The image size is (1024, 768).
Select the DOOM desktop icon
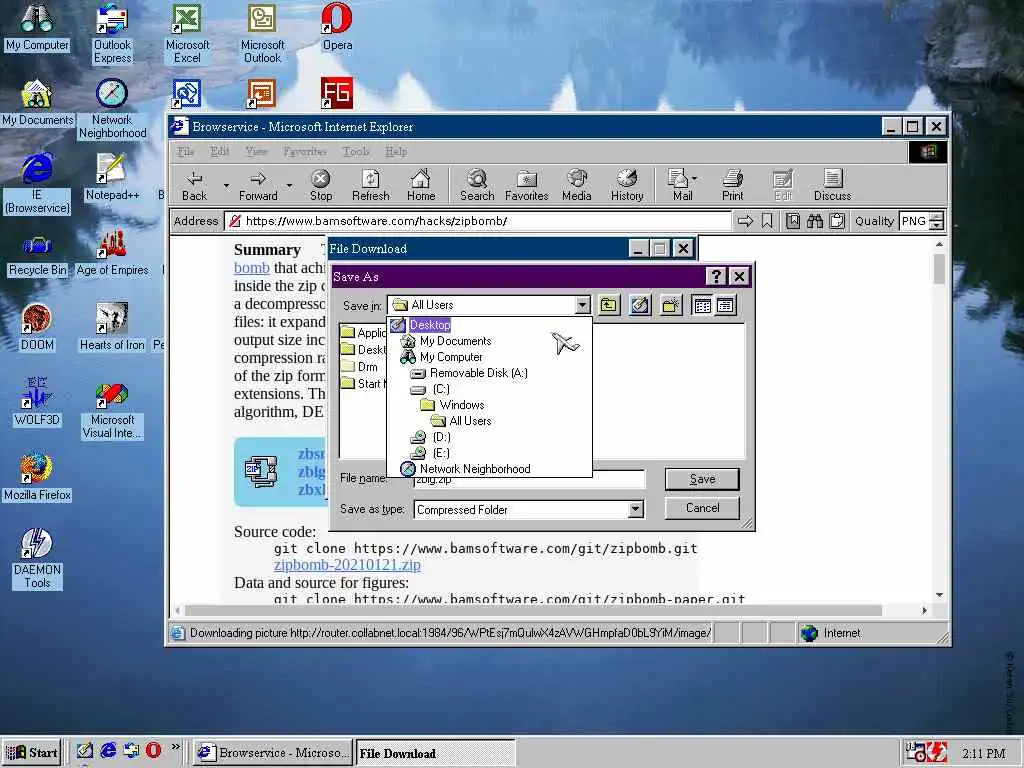pos(37,327)
